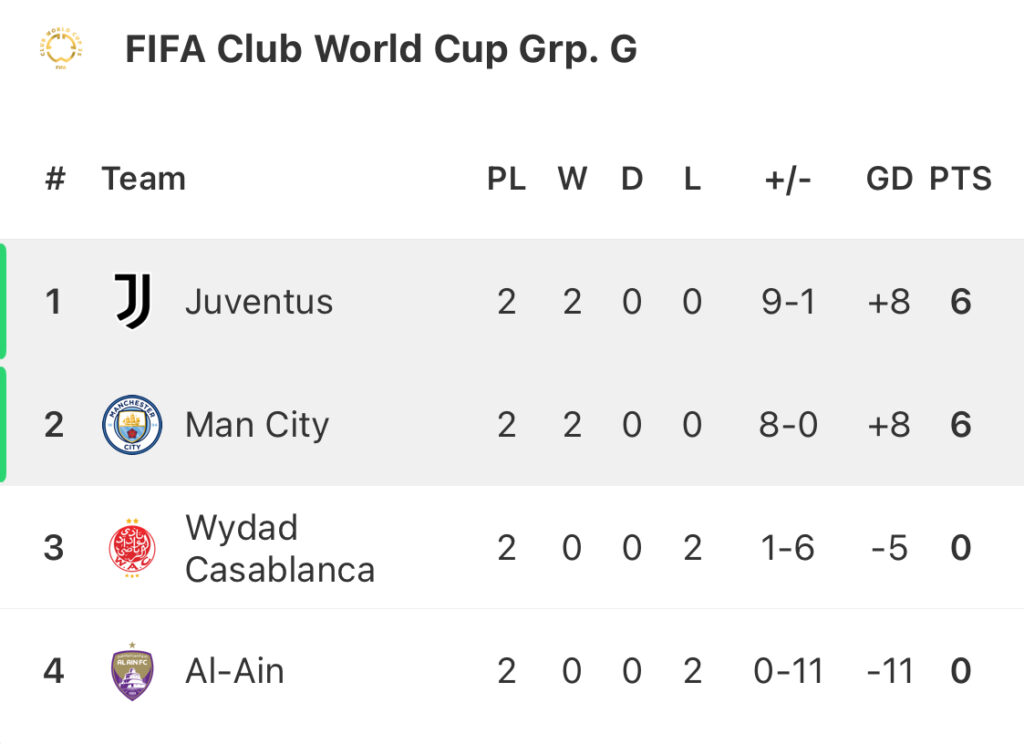Click the Manchester City badge
The image size is (1024, 744).
pyautogui.click(x=133, y=425)
